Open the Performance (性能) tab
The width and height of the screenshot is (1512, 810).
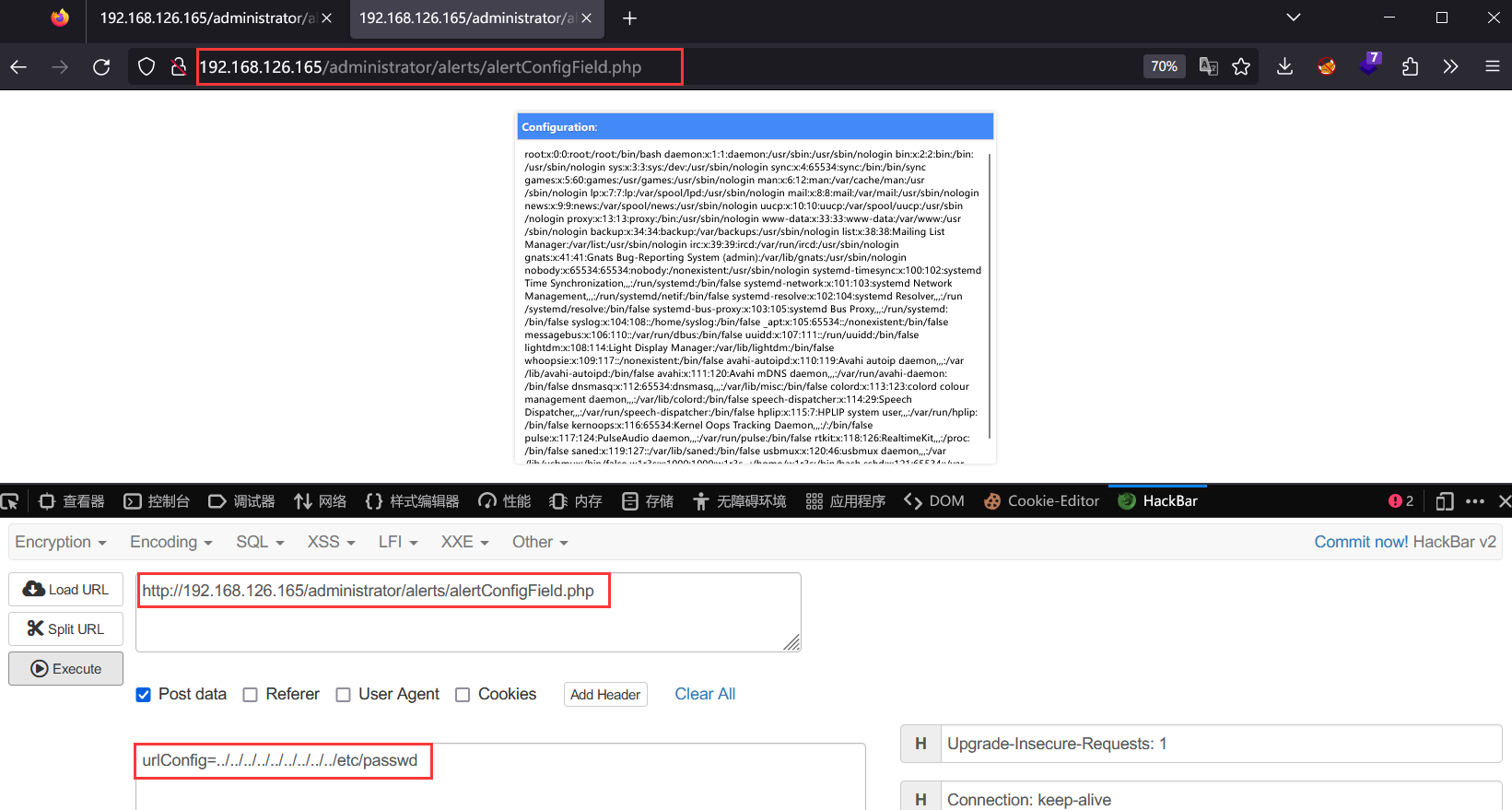[504, 501]
